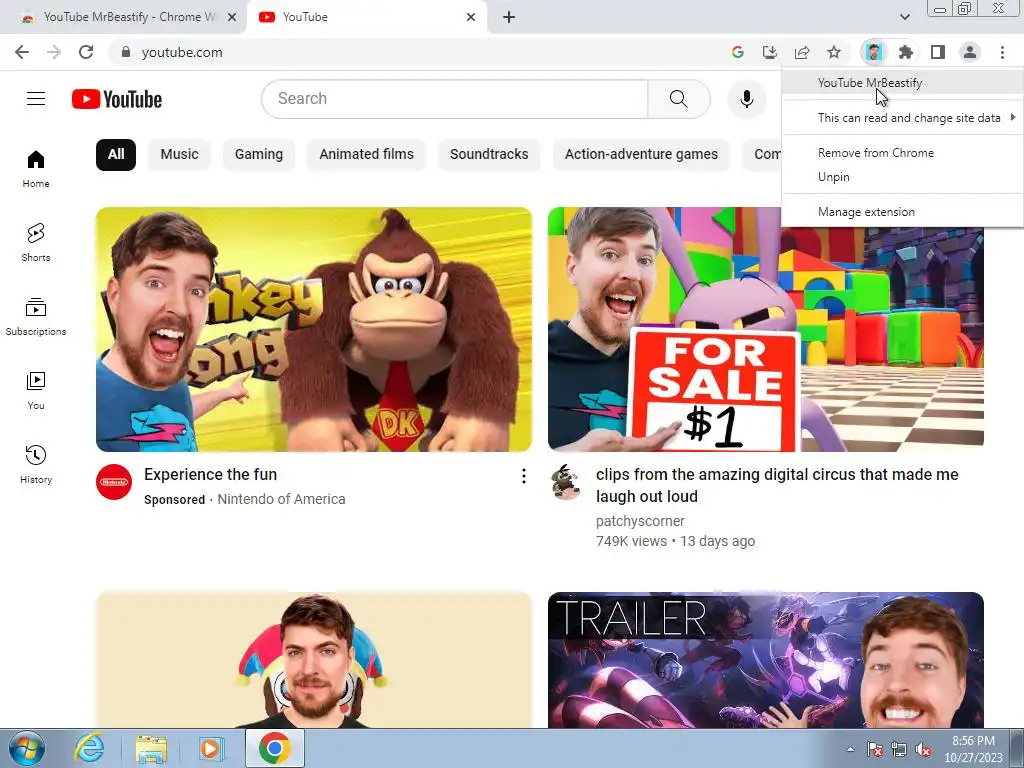The width and height of the screenshot is (1024, 768).
Task: Click the Nintendo of America sponsor link
Action: coord(281,499)
